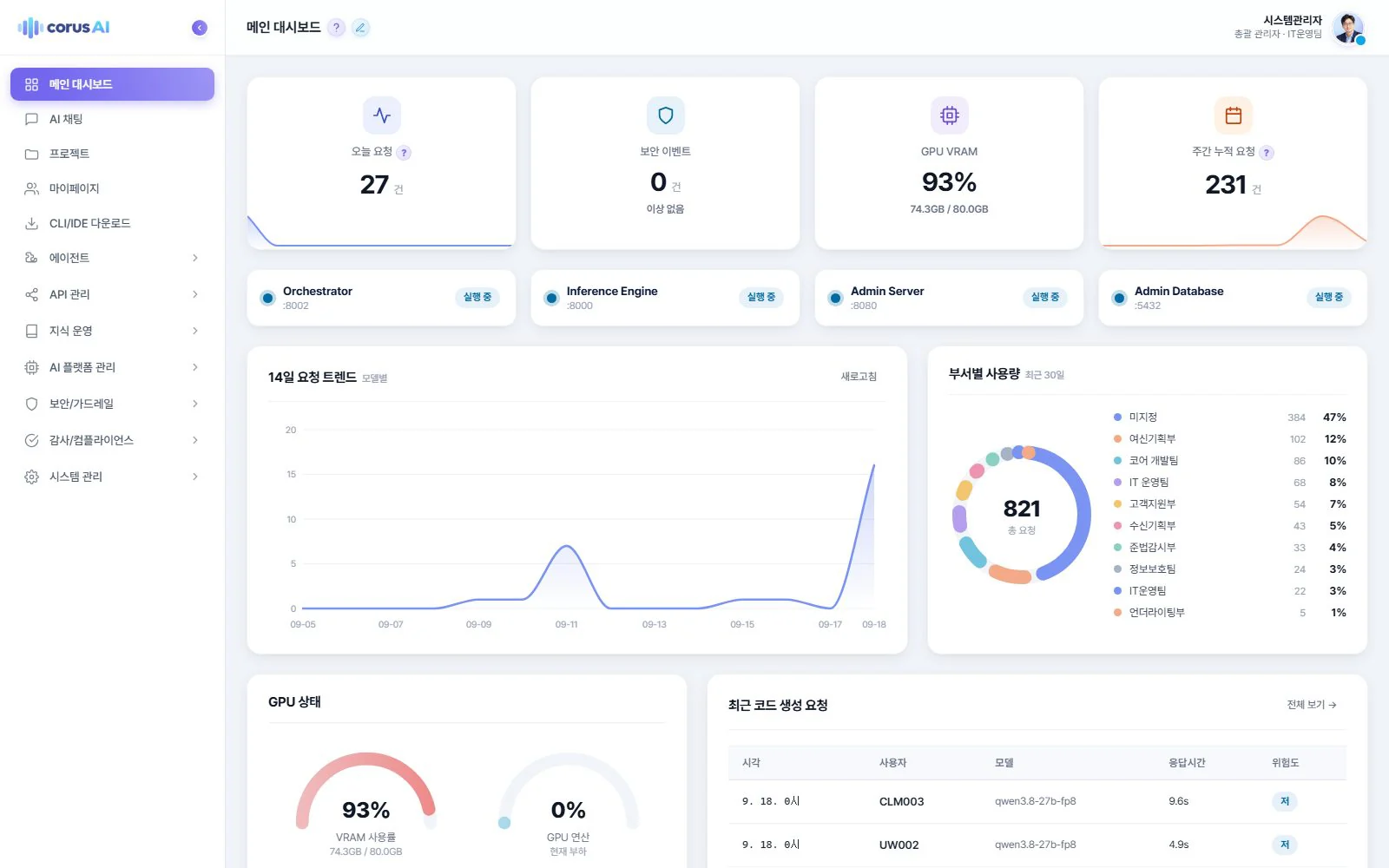Select 메인 대시보드 in the sidebar

tap(112, 84)
